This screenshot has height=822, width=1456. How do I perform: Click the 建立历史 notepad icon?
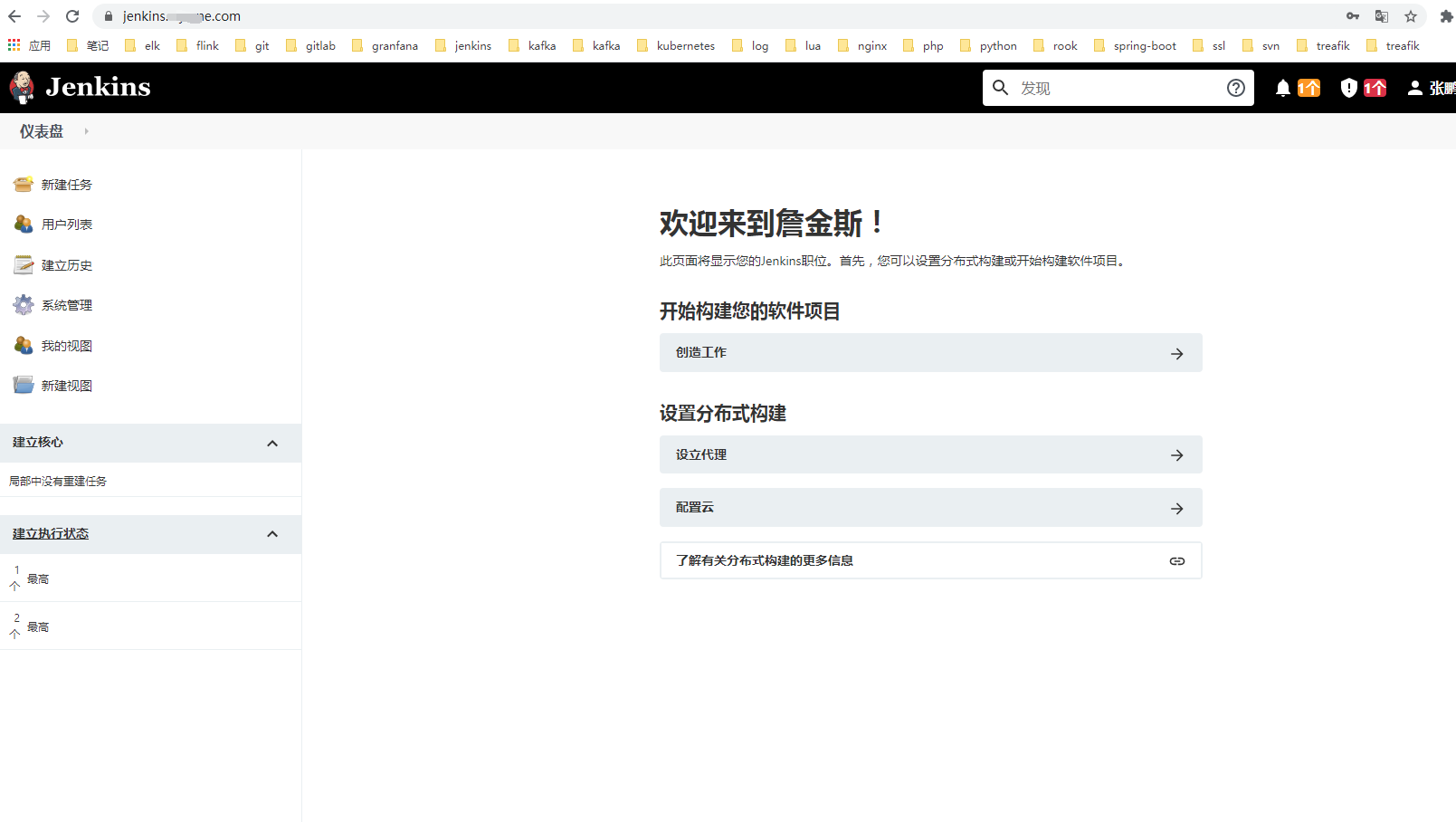24,265
